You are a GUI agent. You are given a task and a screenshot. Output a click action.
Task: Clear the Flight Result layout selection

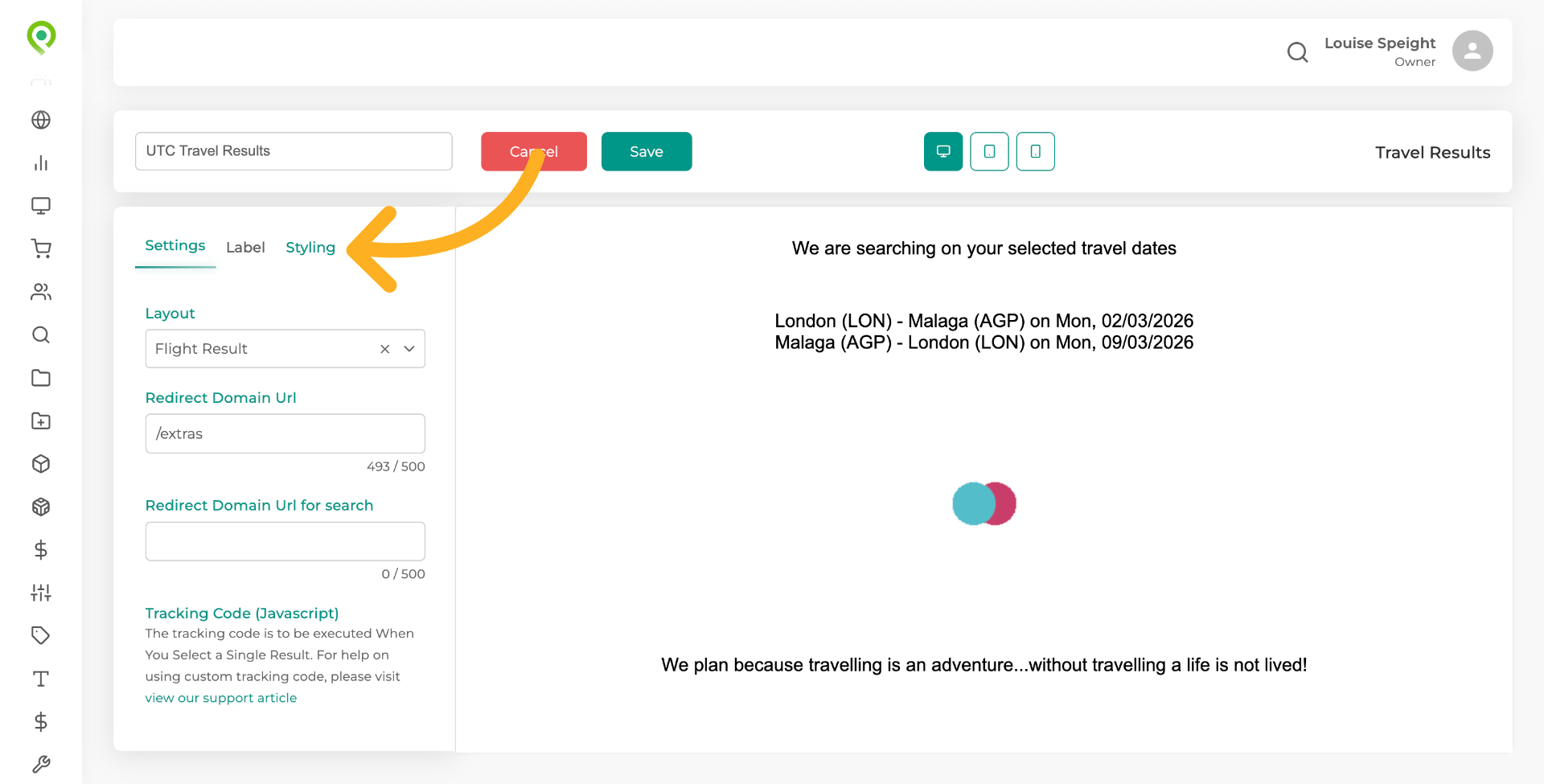[384, 348]
